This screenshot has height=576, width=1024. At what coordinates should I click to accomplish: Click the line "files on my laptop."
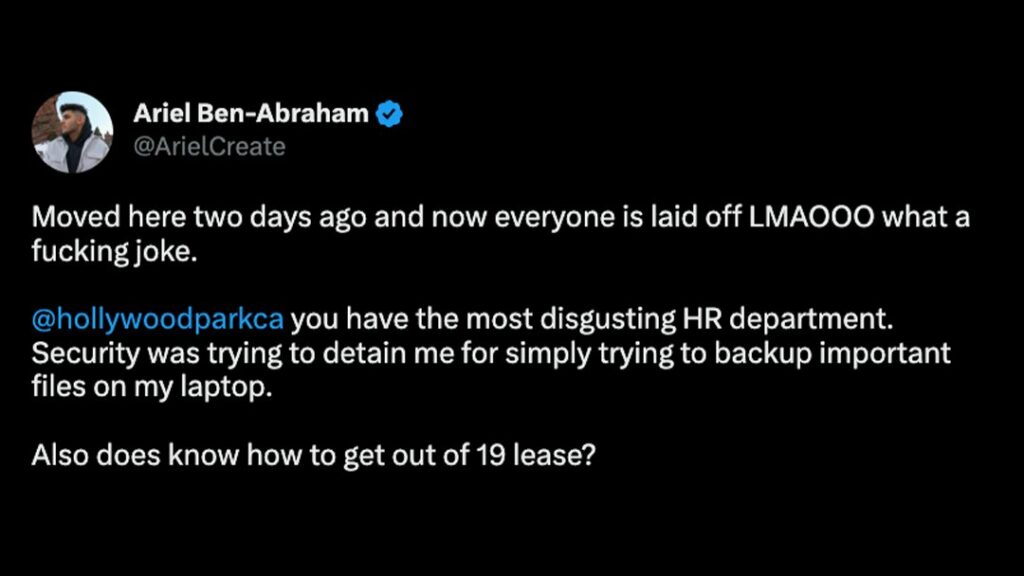click(151, 387)
